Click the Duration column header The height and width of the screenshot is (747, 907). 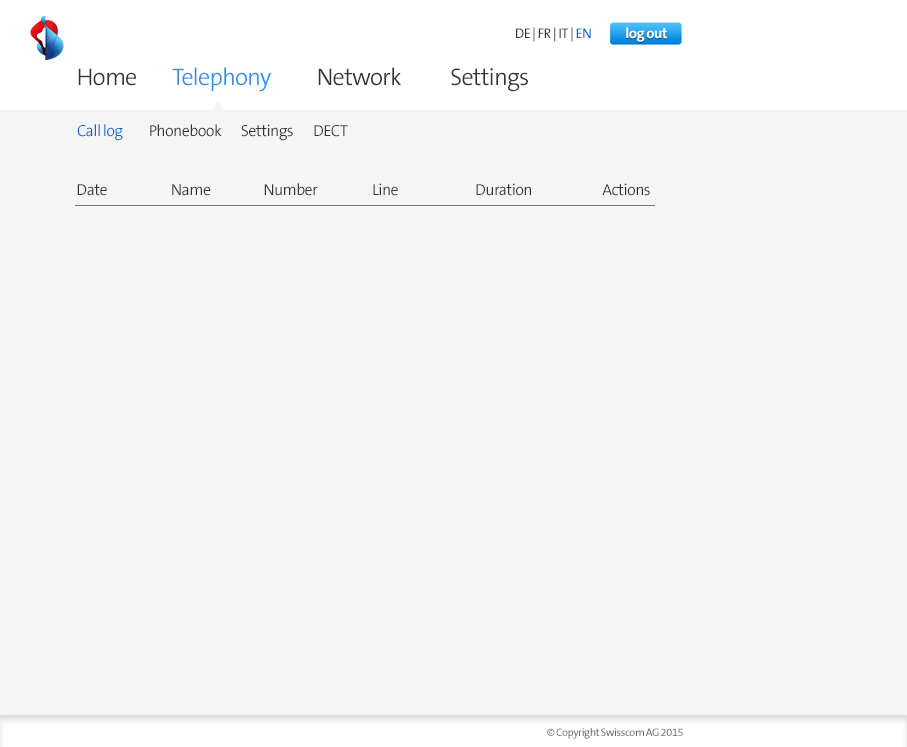(503, 190)
